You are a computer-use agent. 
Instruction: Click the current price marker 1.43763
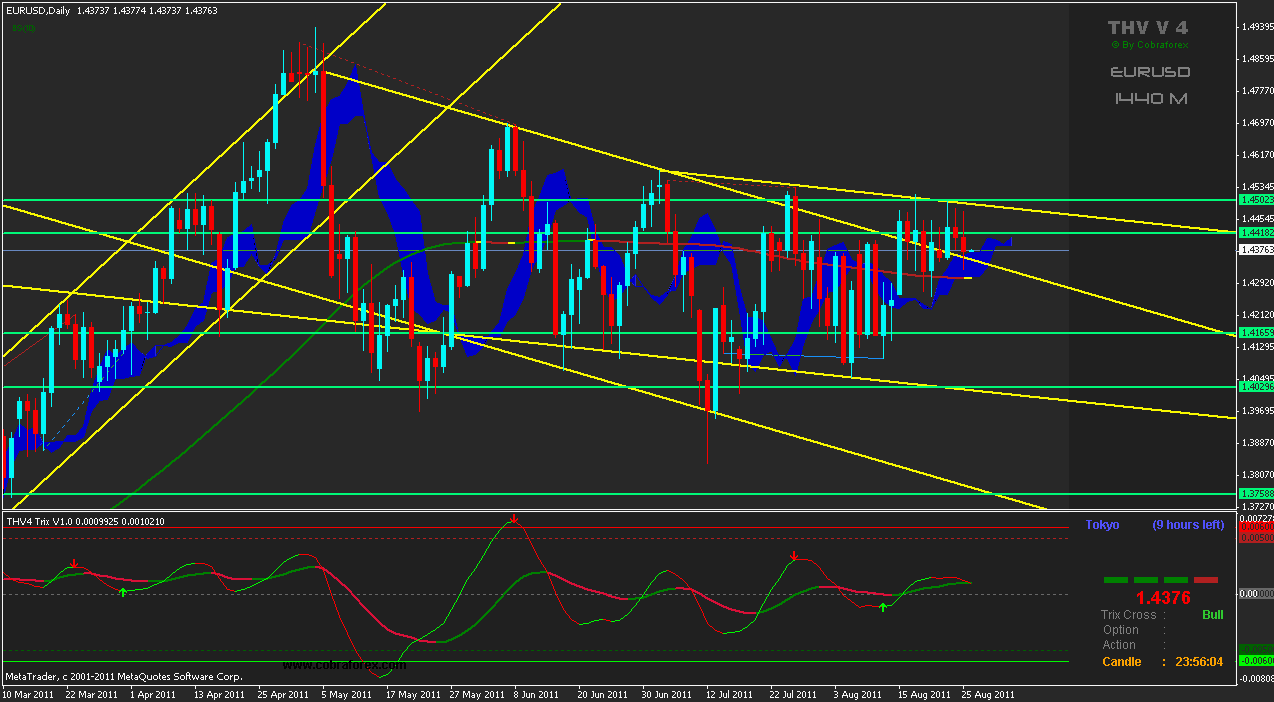point(1255,251)
